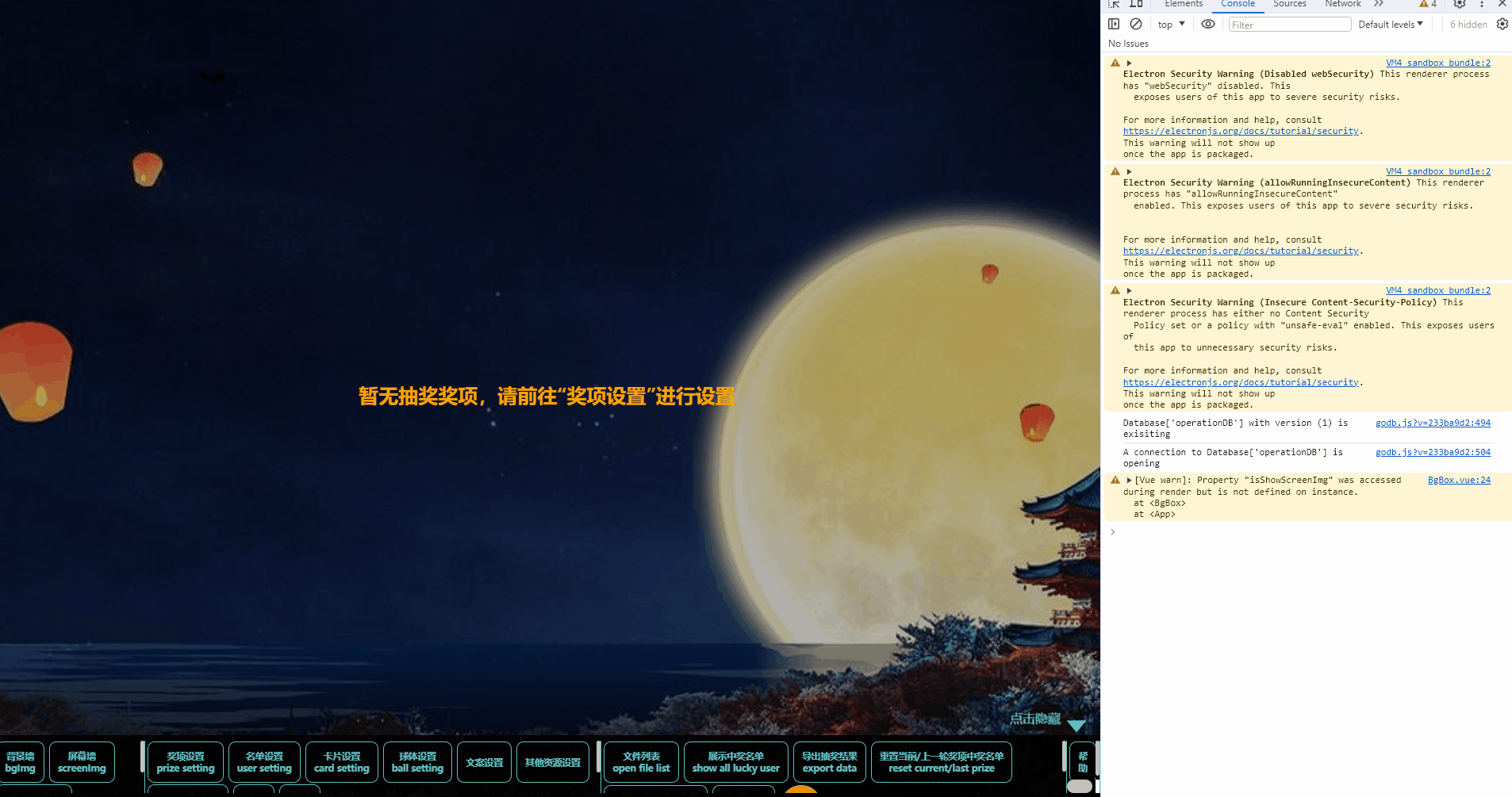This screenshot has width=1512, height=797.
Task: Open user setting button
Action: [264, 762]
